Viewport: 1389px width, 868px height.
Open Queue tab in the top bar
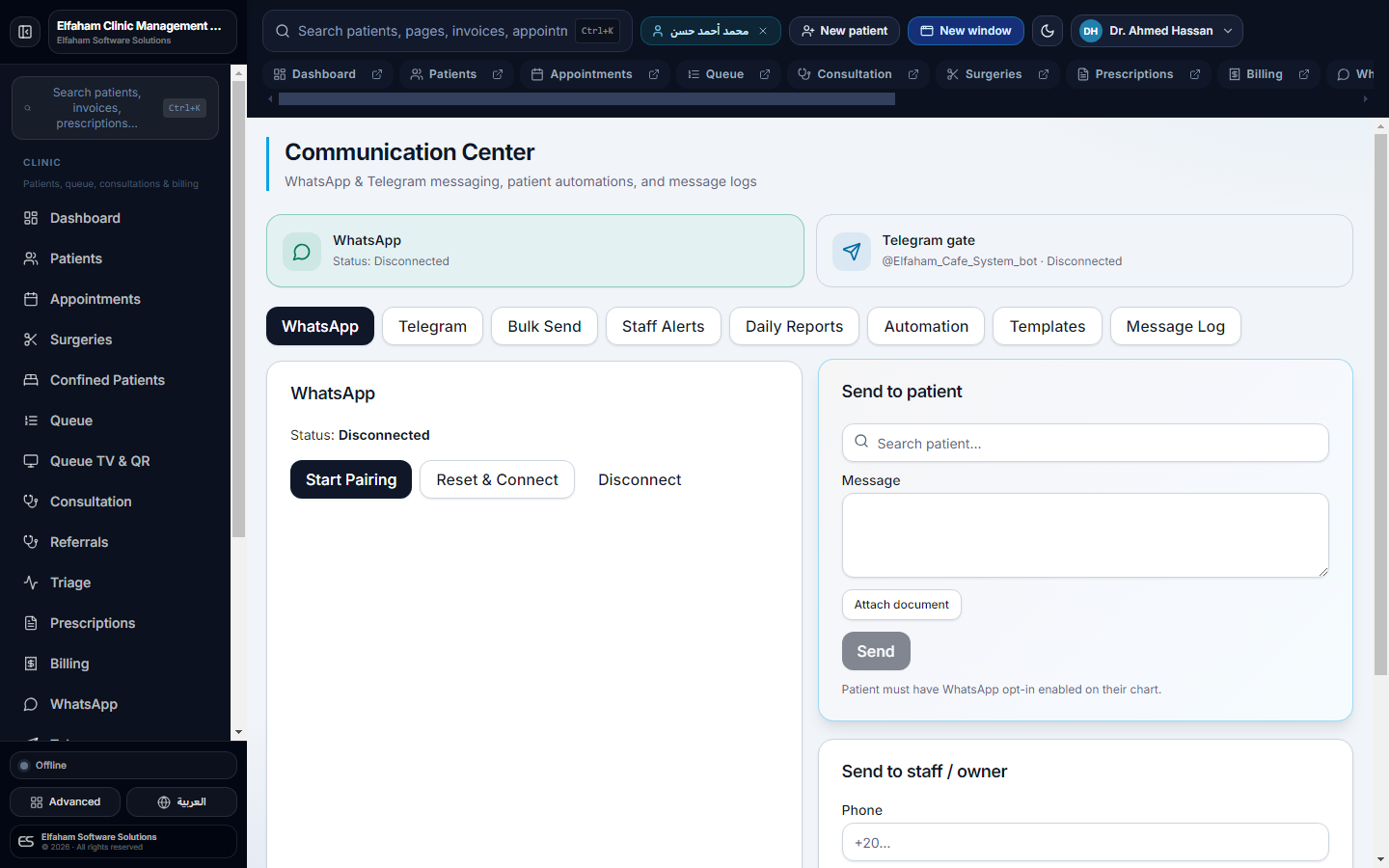coord(715,74)
